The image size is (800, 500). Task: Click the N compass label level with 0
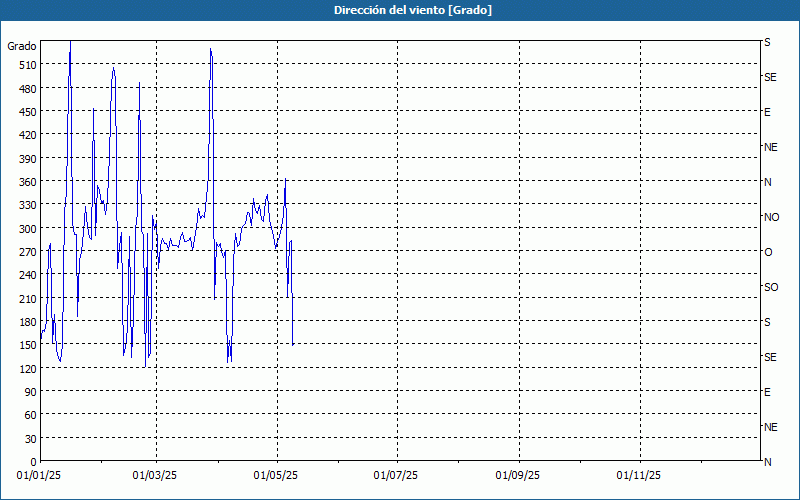(x=767, y=462)
